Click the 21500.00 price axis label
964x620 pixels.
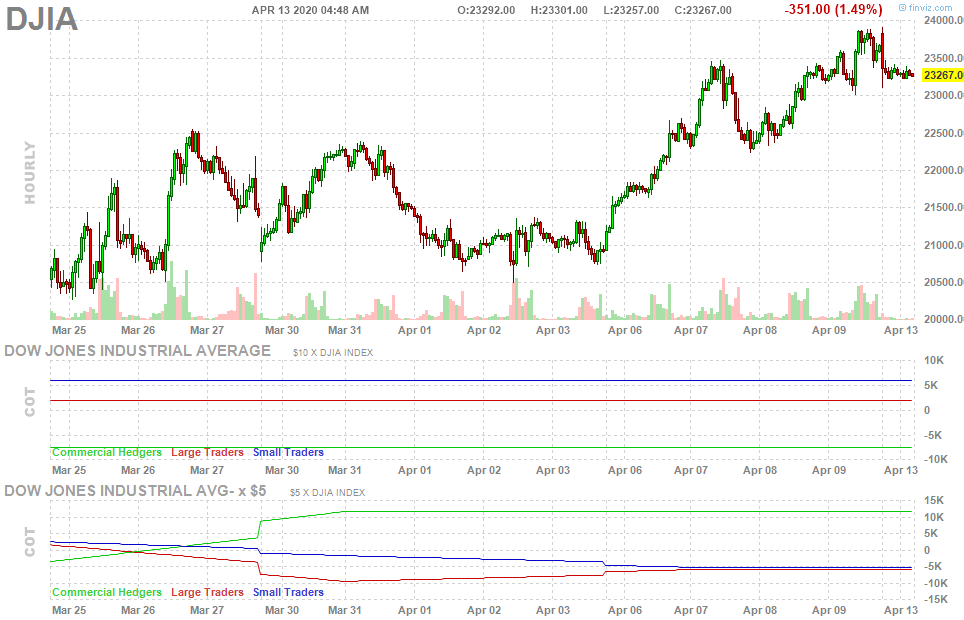pos(944,207)
